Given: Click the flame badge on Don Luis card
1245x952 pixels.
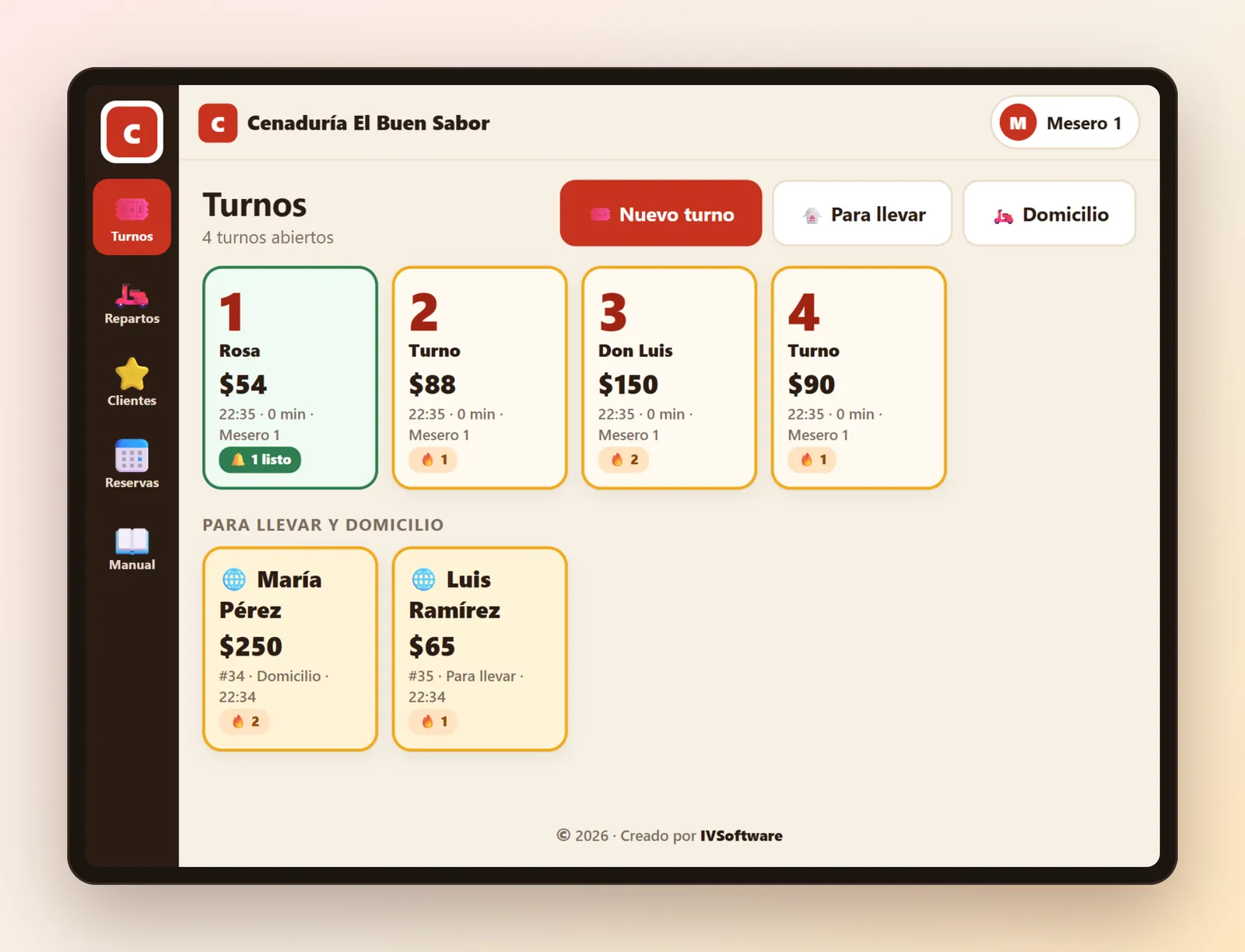Looking at the screenshot, I should click(x=623, y=460).
